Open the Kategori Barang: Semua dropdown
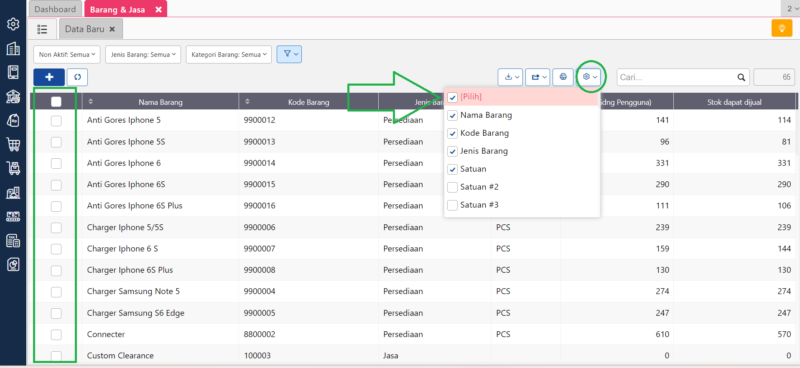Image resolution: width=800 pixels, height=368 pixels. pos(229,54)
